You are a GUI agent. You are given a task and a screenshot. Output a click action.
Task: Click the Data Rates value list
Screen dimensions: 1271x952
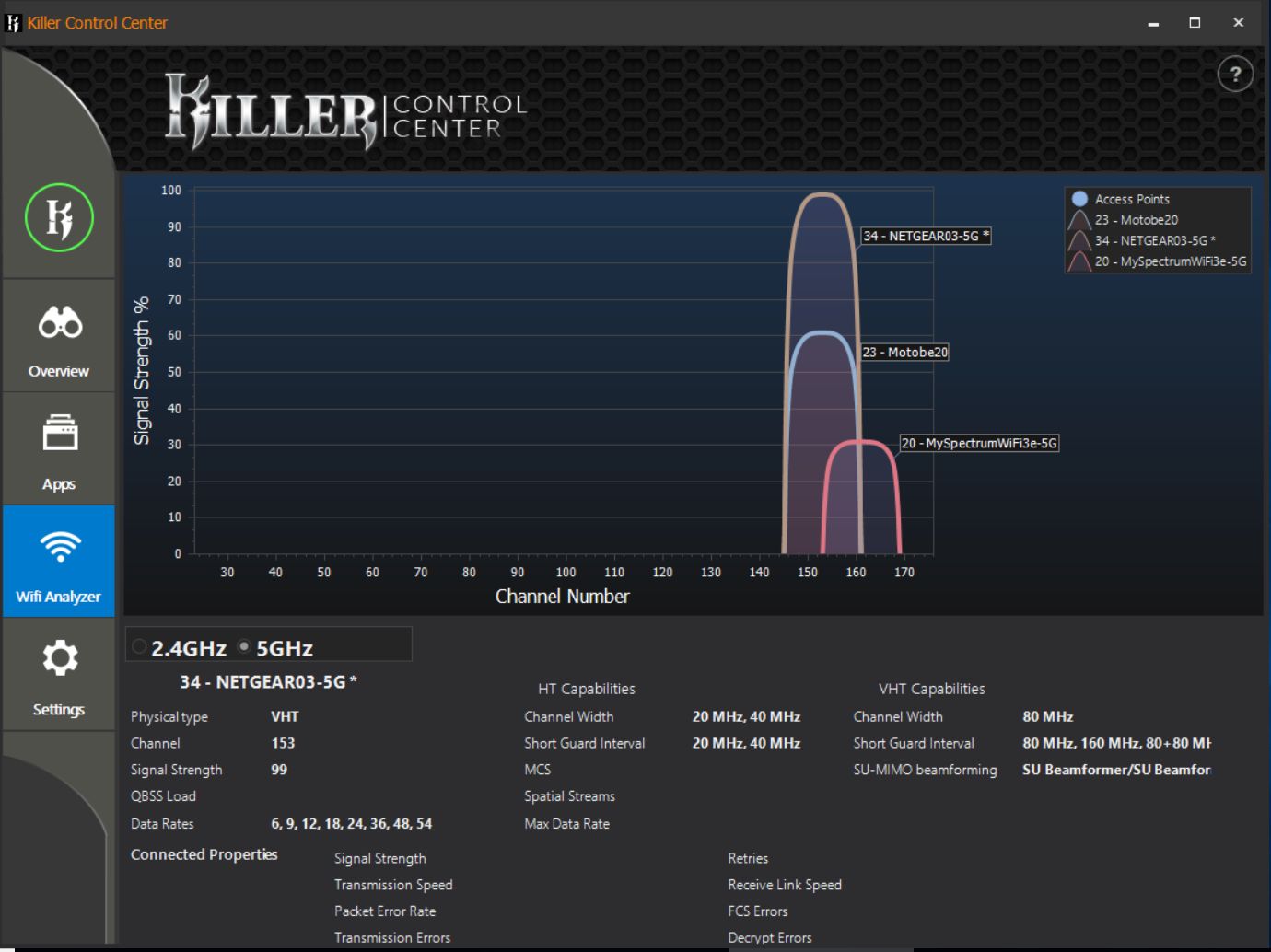(x=351, y=824)
